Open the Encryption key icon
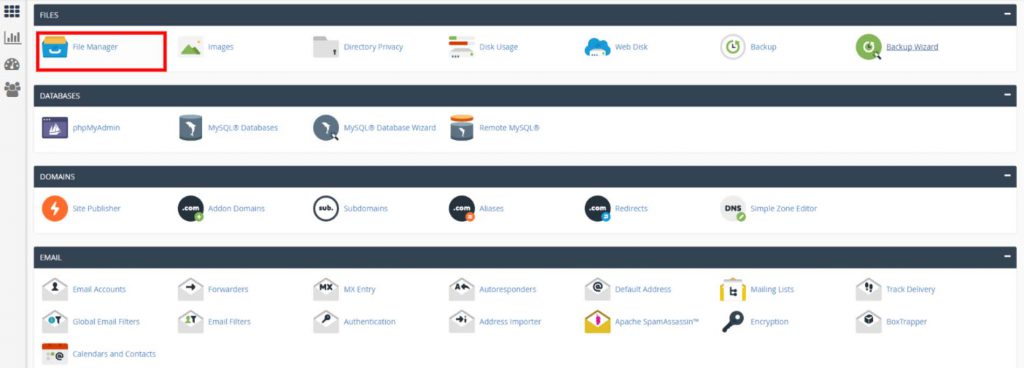The height and width of the screenshot is (368, 1024). [x=733, y=322]
